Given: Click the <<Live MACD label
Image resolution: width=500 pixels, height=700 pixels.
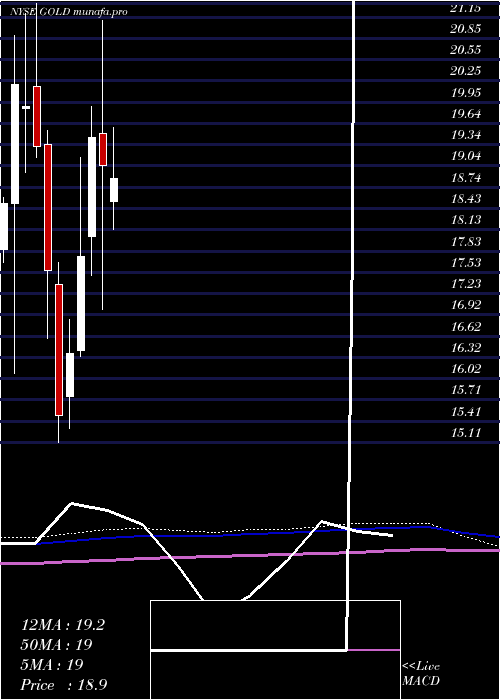Looking at the screenshot, I should pyautogui.click(x=421, y=674).
